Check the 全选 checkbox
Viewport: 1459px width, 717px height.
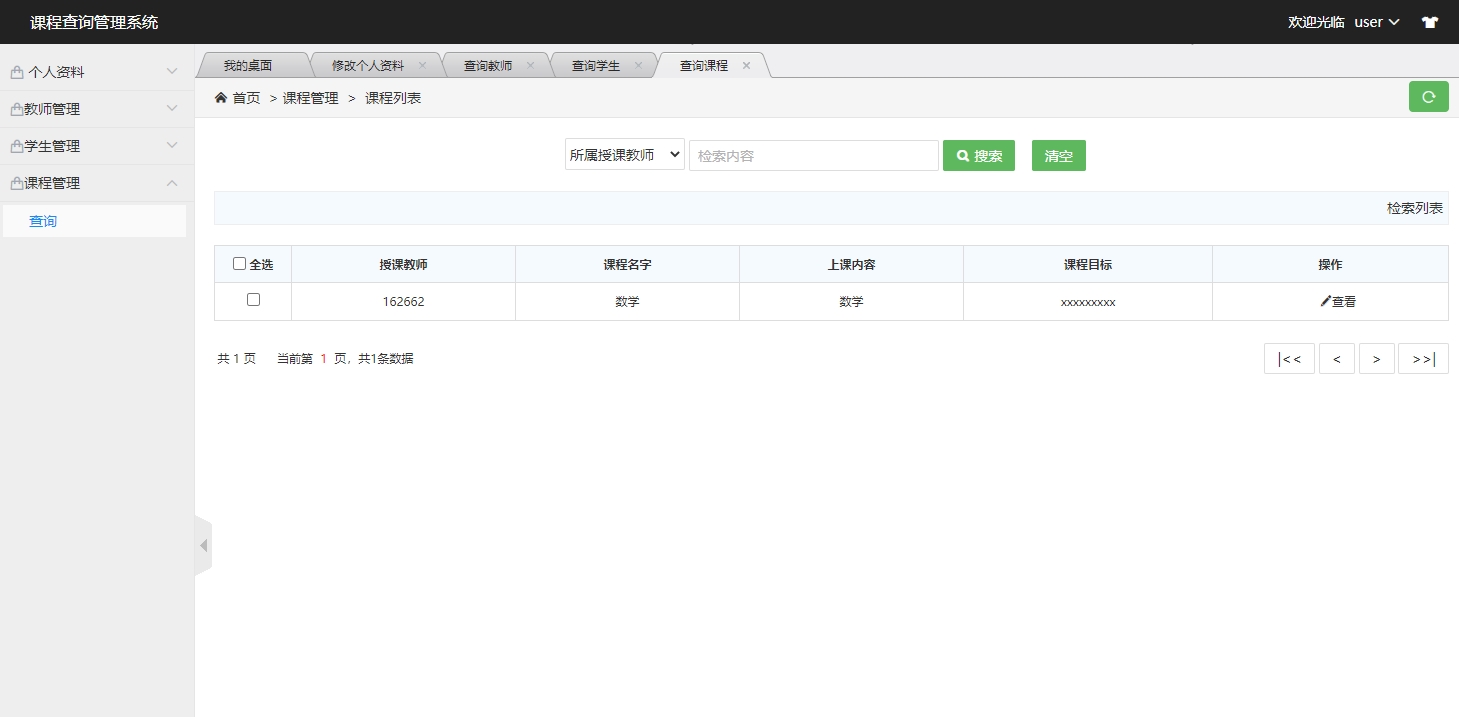[240, 263]
